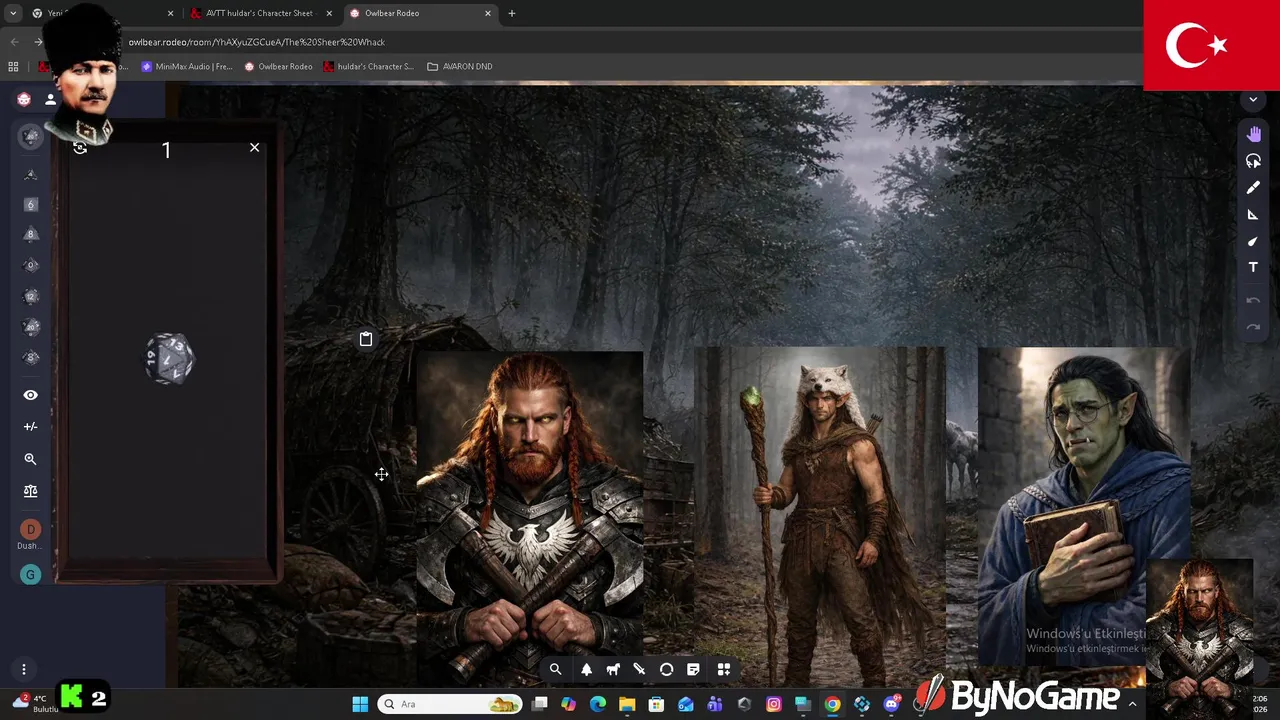Add a d12 die
Viewport: 1280px width, 720px height.
point(30,296)
